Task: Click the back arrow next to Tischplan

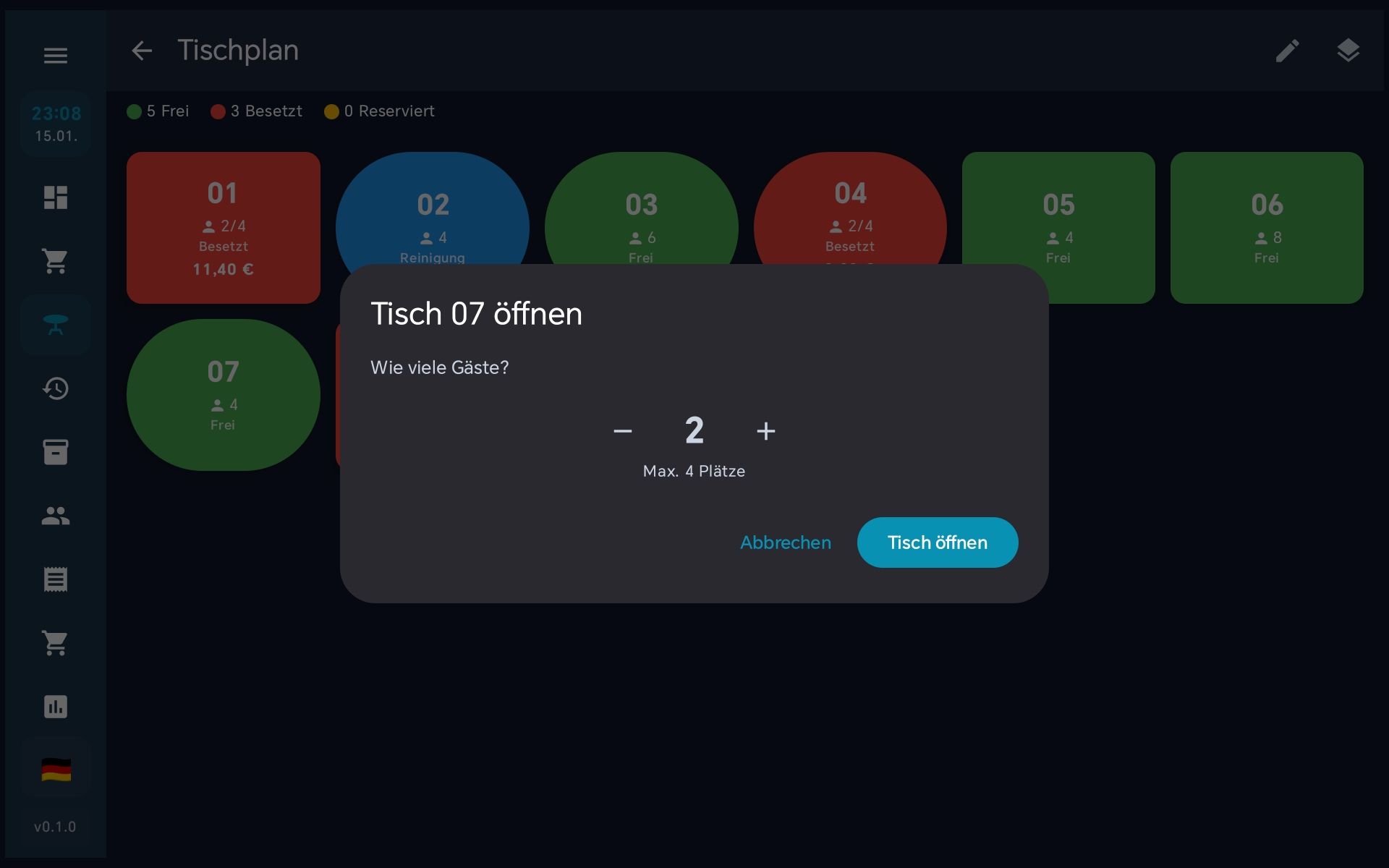Action: (142, 51)
